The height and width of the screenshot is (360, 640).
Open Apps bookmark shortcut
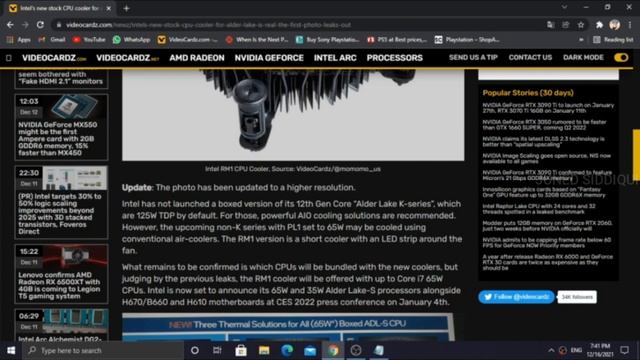(x=19, y=40)
